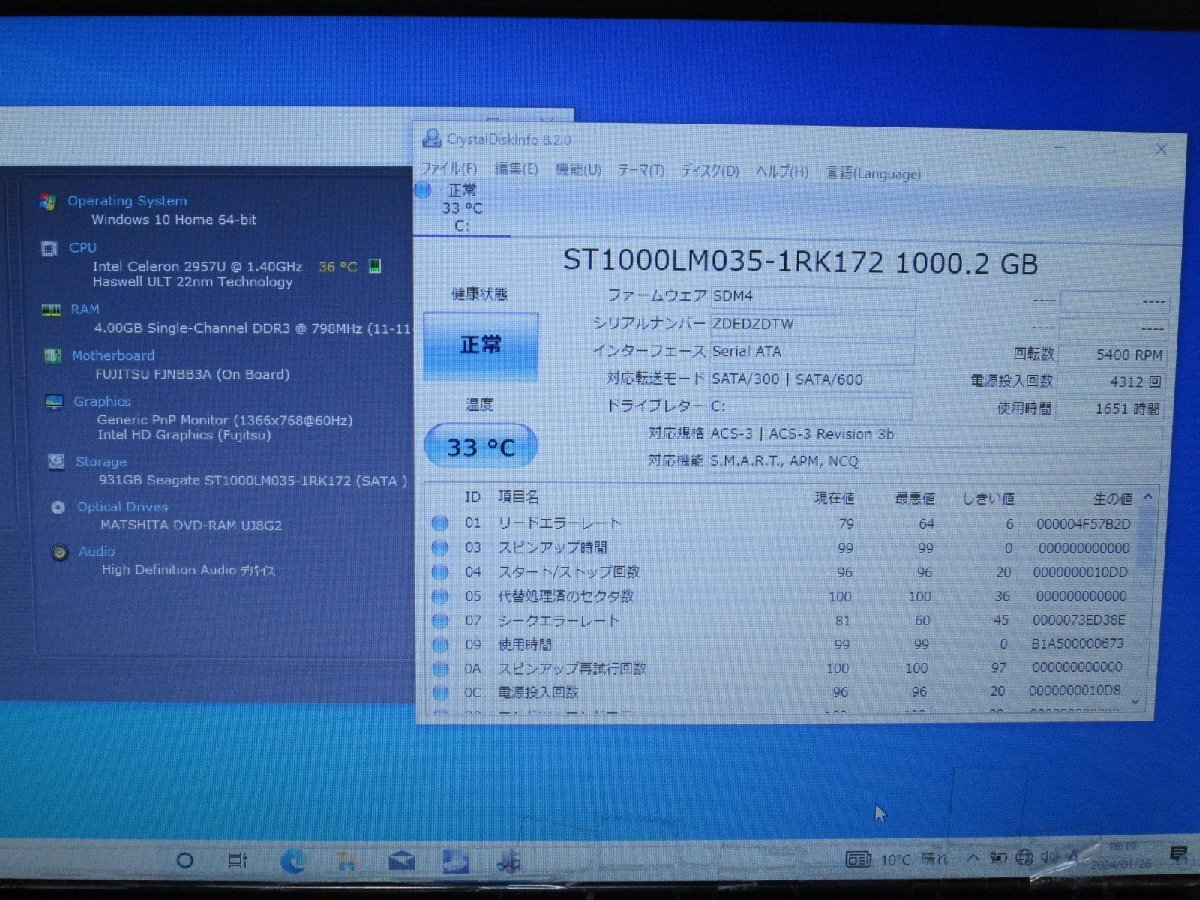Screen dimensions: 1200x900
Task: Click the status dot of row 04 スタート/ストップ回数
Action: pos(439,572)
